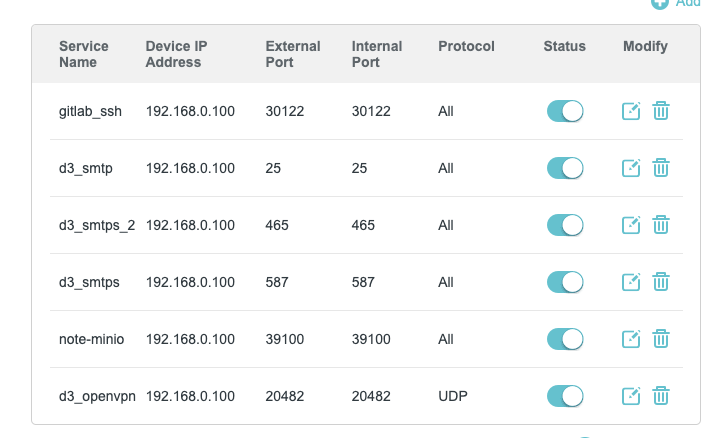Screen dimensions: 710x438
Task: Switch off the note-minio rule
Action: pyautogui.click(x=565, y=339)
